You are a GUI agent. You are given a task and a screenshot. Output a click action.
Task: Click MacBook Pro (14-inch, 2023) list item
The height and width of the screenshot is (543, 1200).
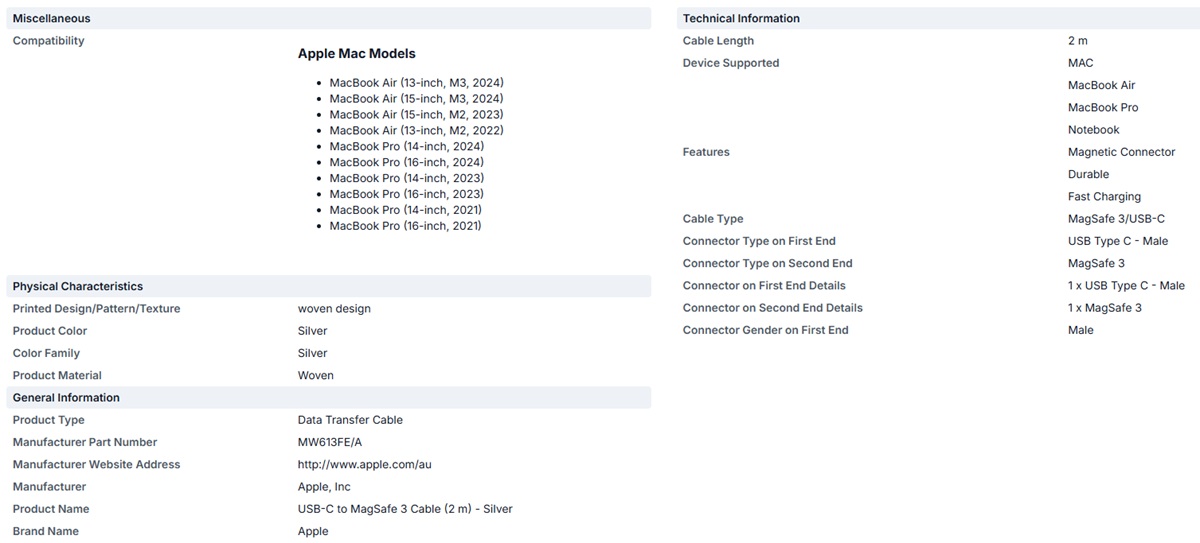tap(406, 178)
